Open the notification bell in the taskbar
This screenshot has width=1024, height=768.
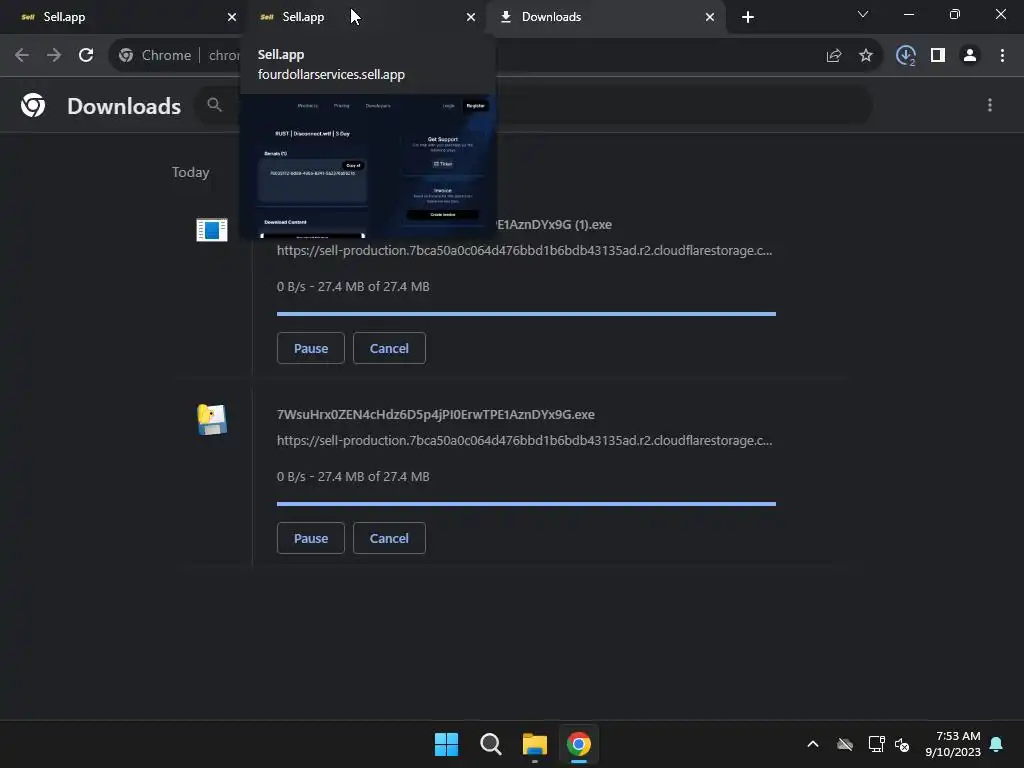(996, 744)
